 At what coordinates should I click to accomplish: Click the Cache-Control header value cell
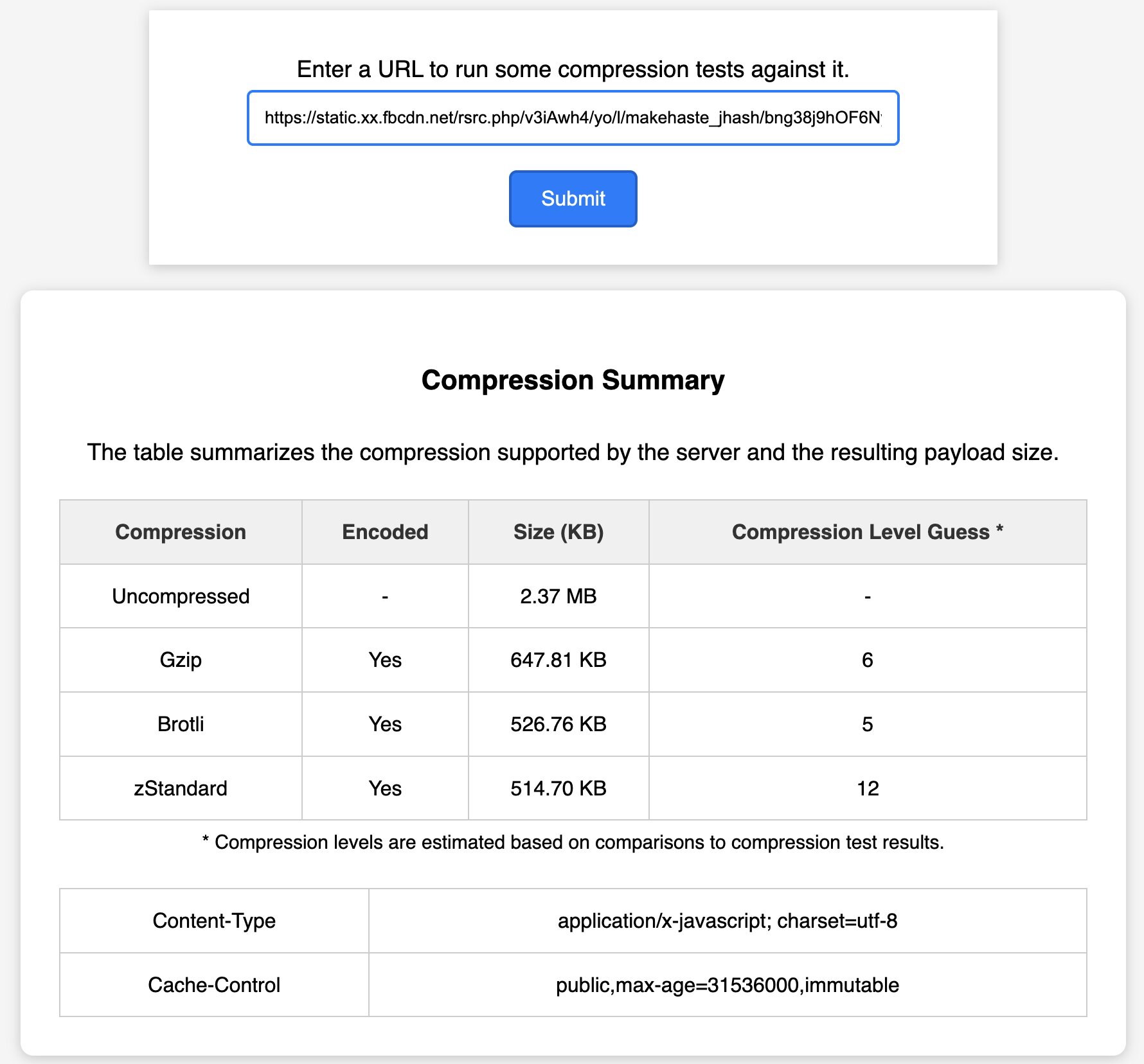click(728, 984)
